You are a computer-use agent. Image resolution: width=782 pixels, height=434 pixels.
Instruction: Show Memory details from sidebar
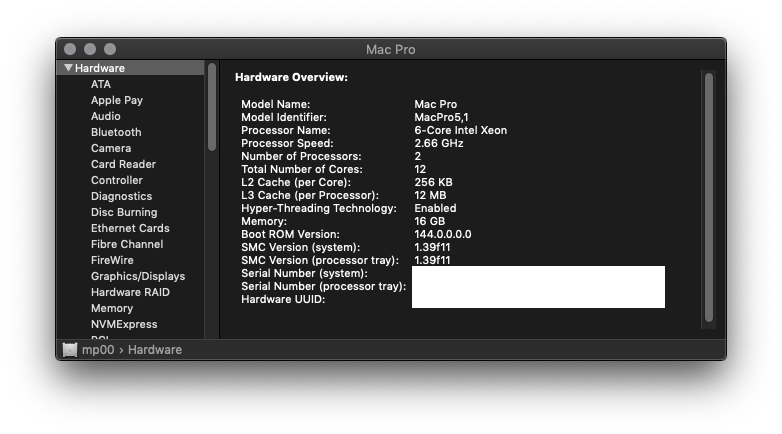point(112,308)
